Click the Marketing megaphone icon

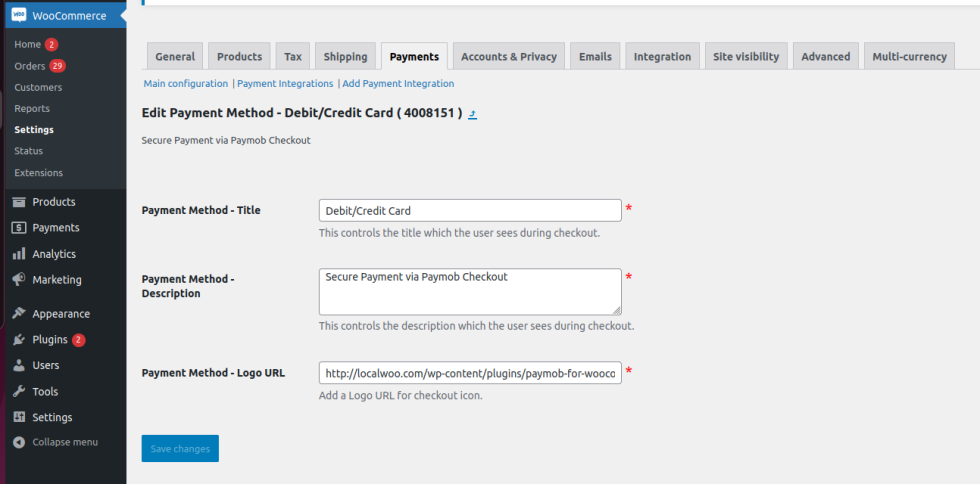tap(19, 280)
